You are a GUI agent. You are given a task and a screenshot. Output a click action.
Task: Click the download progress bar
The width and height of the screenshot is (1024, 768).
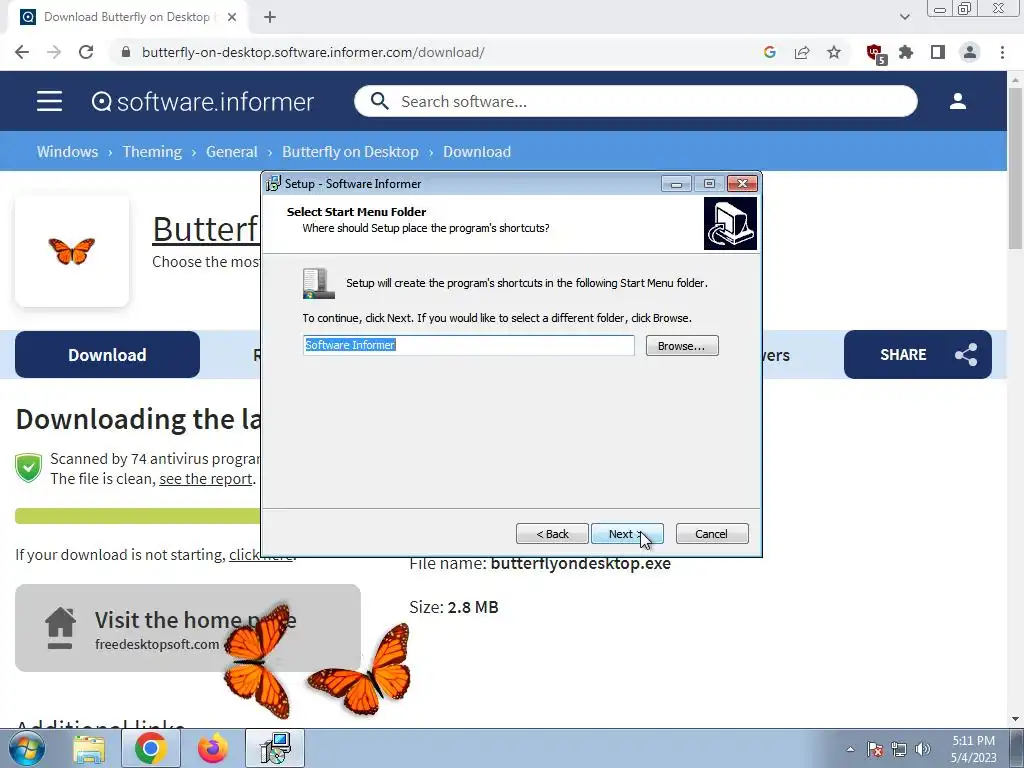(137, 516)
